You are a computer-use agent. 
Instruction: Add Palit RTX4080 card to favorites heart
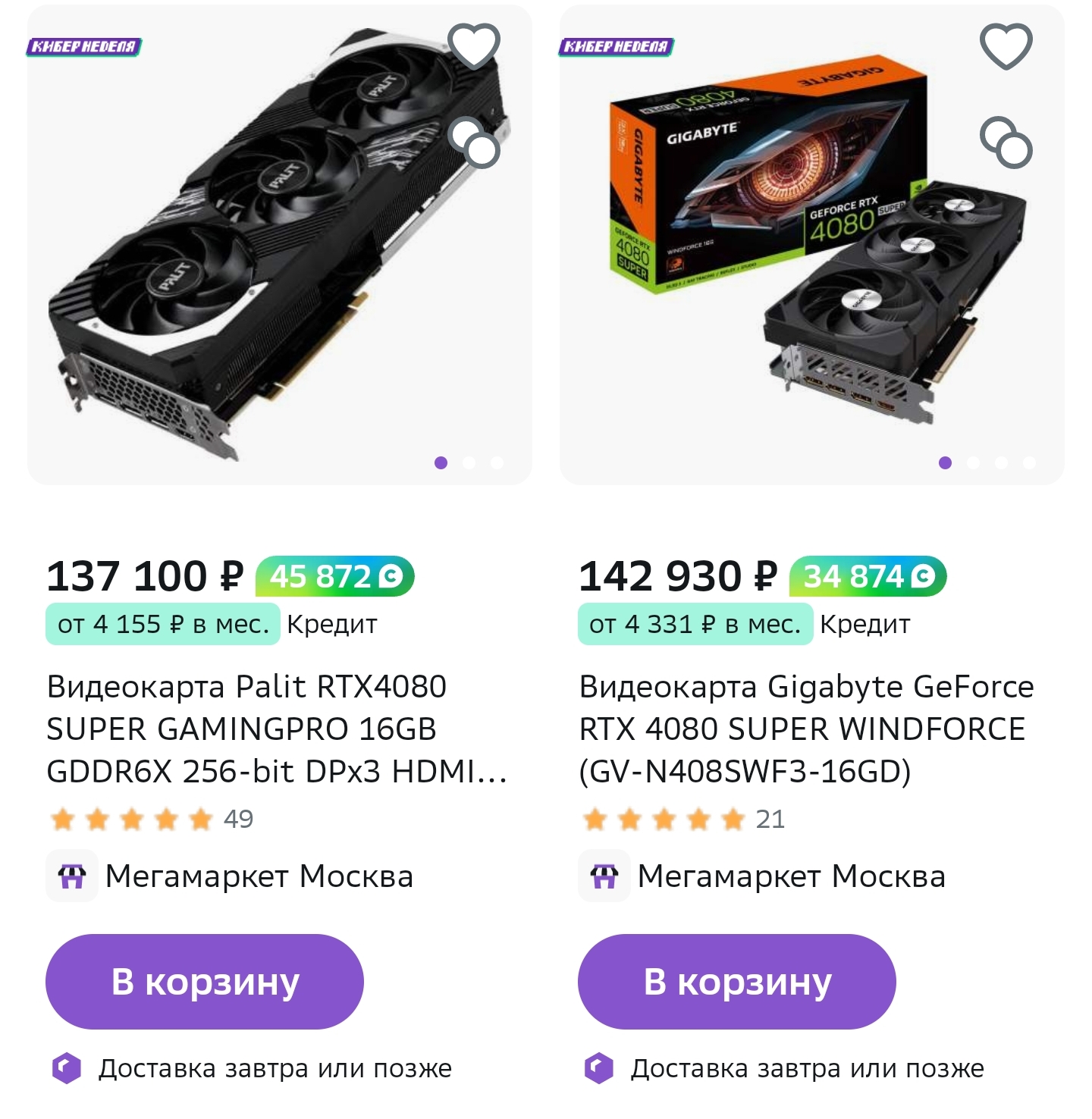click(474, 45)
